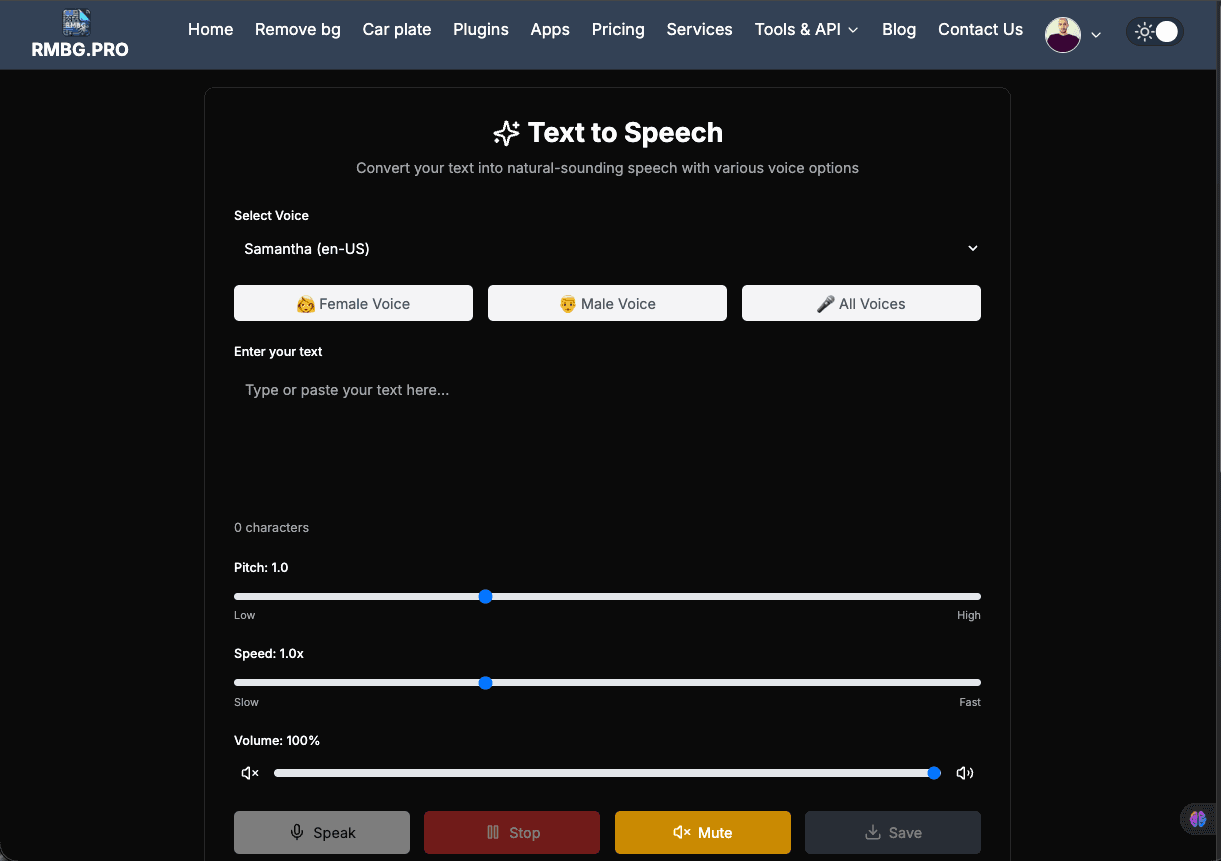
Task: Click the muted speaker icon beside volume slider
Action: click(249, 772)
